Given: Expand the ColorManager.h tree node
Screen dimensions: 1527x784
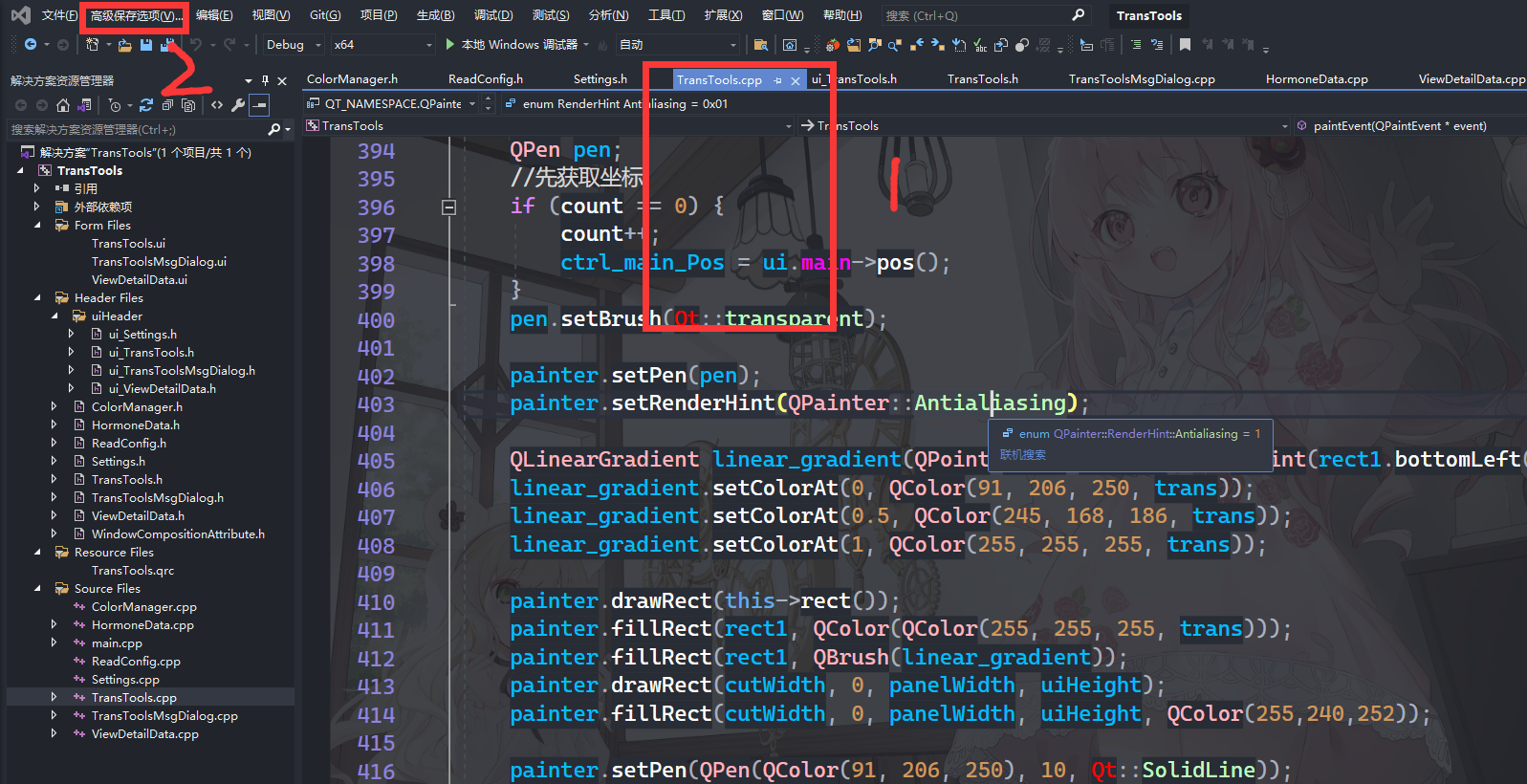Looking at the screenshot, I should click(55, 406).
